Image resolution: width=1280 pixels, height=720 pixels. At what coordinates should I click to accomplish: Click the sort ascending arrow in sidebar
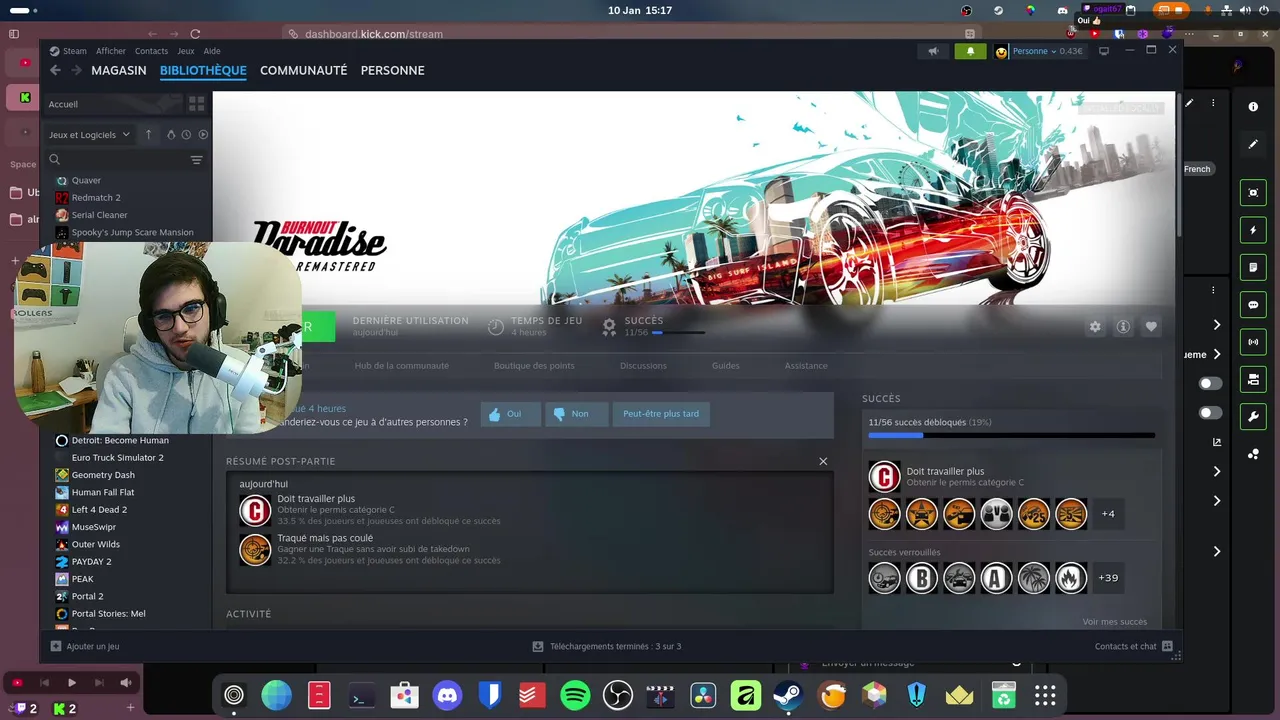(x=148, y=134)
